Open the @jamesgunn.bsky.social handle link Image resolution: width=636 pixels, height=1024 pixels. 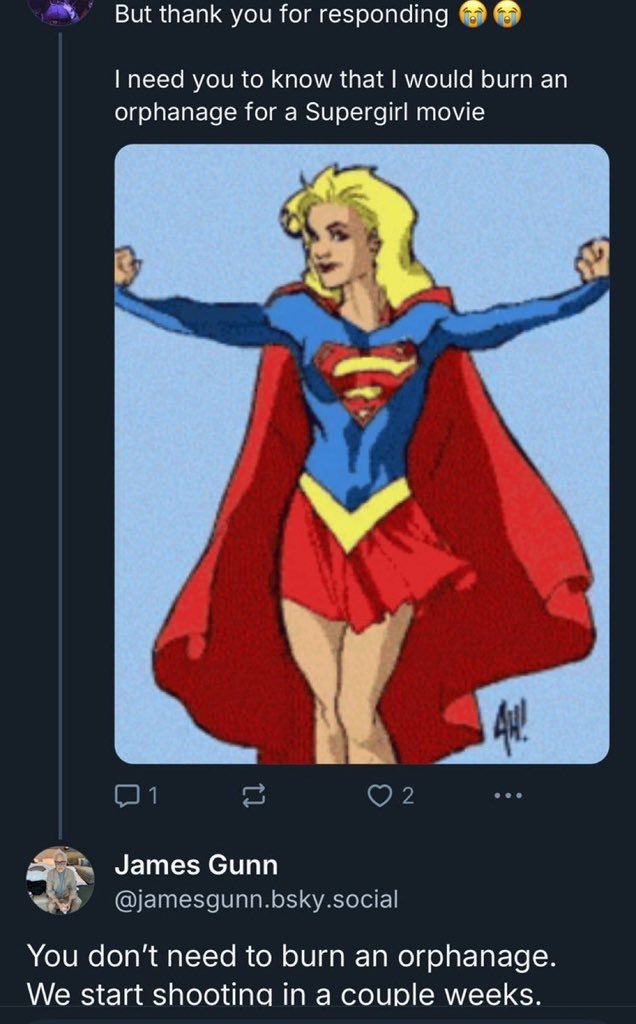[256, 899]
